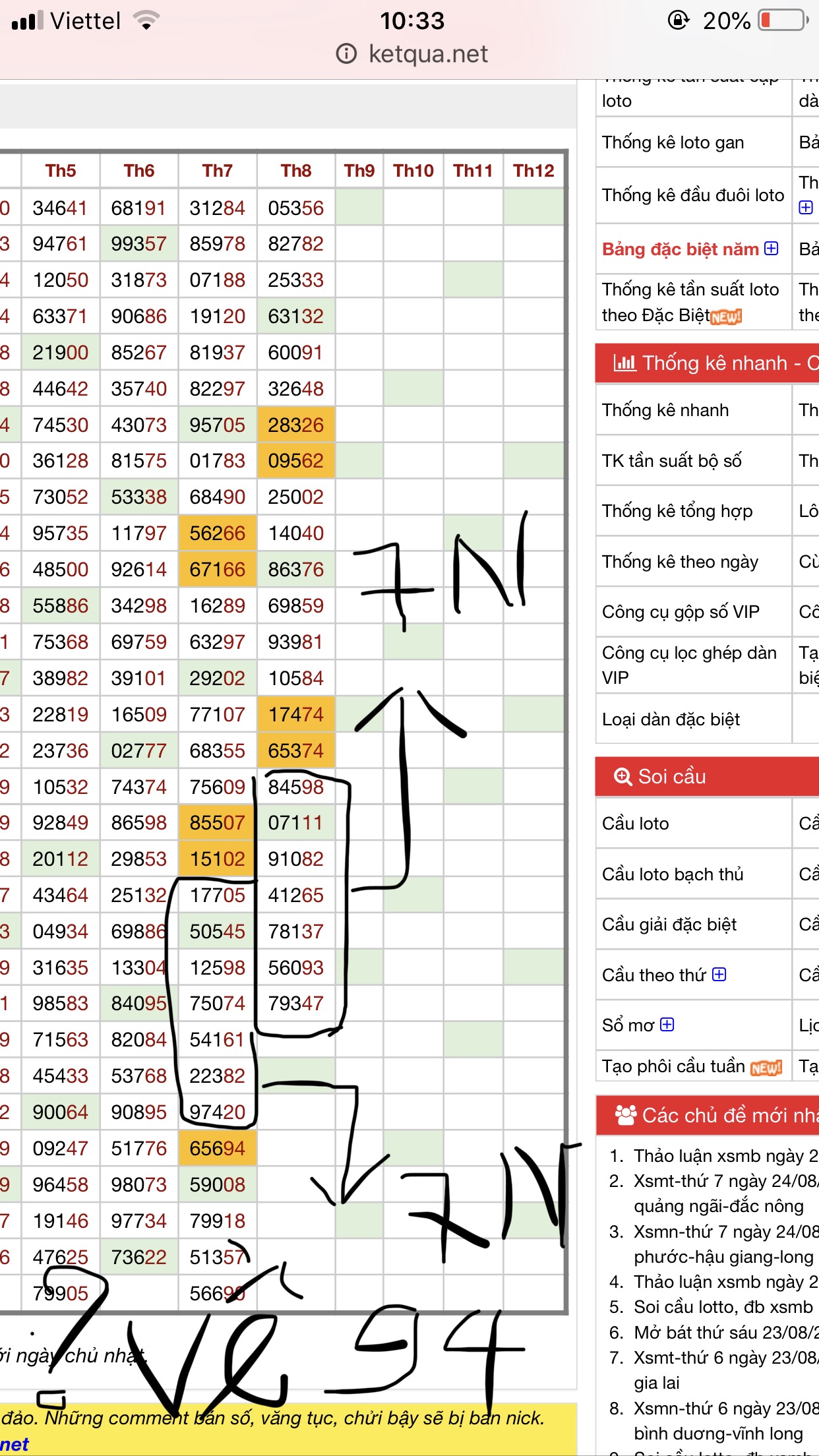Click the Th7 column header

coord(218,171)
